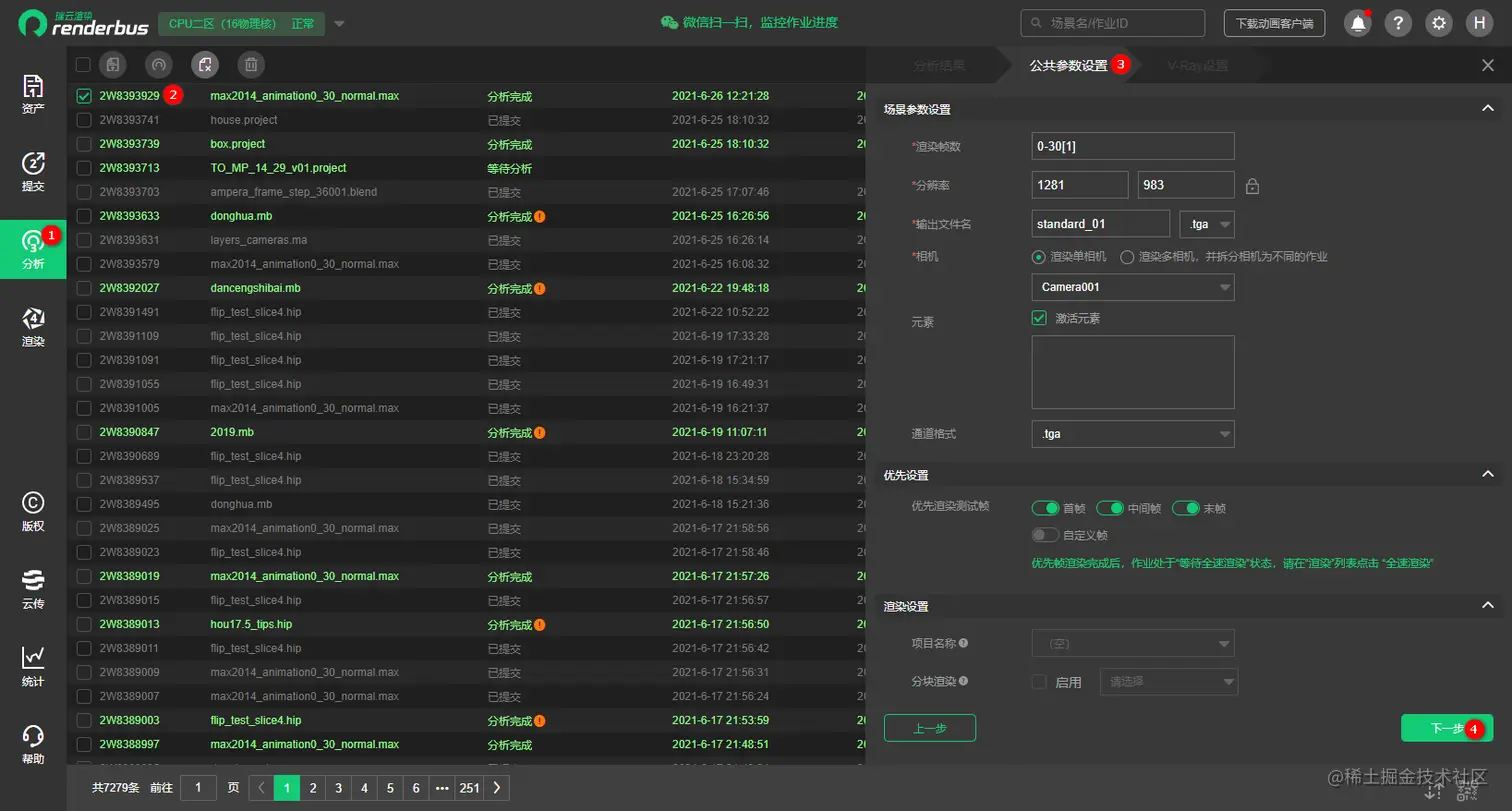1512x811 pixels.
Task: Click the submit job toolbar icon
Action: [113, 65]
